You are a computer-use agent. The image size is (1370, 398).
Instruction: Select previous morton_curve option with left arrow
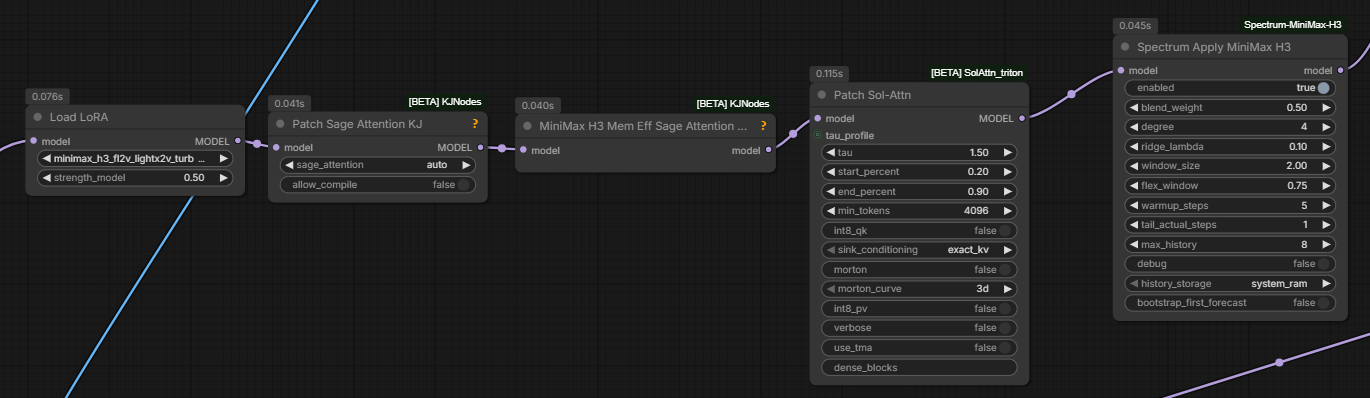[830, 289]
